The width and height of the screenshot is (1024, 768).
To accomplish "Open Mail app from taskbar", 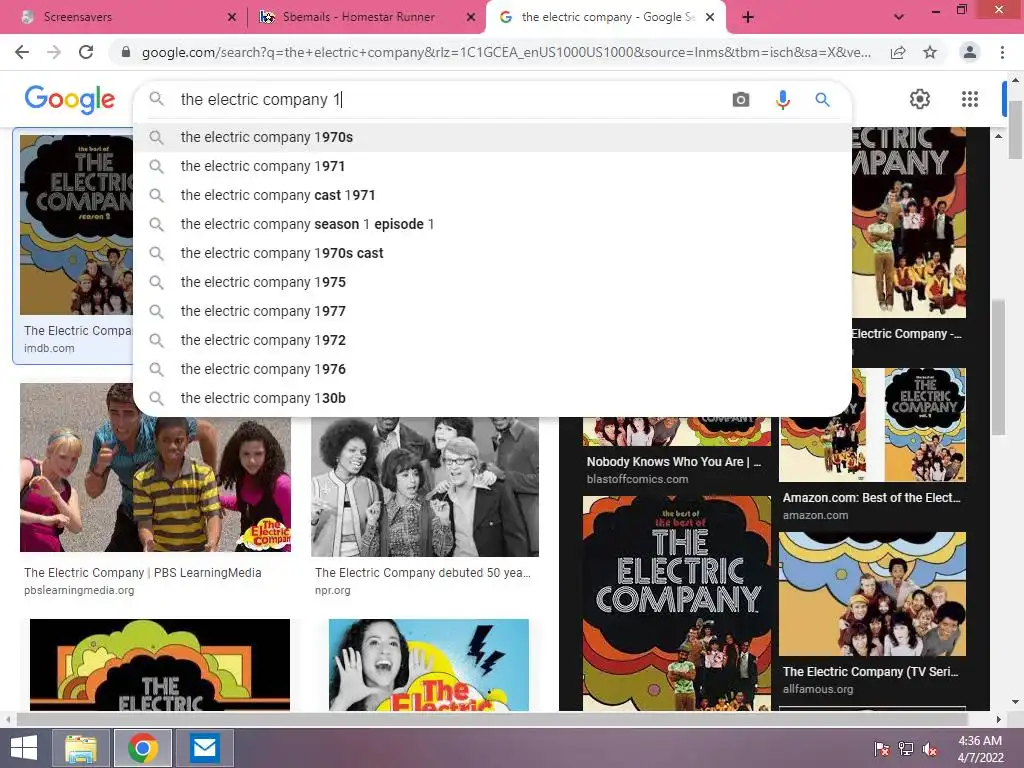I will [205, 748].
